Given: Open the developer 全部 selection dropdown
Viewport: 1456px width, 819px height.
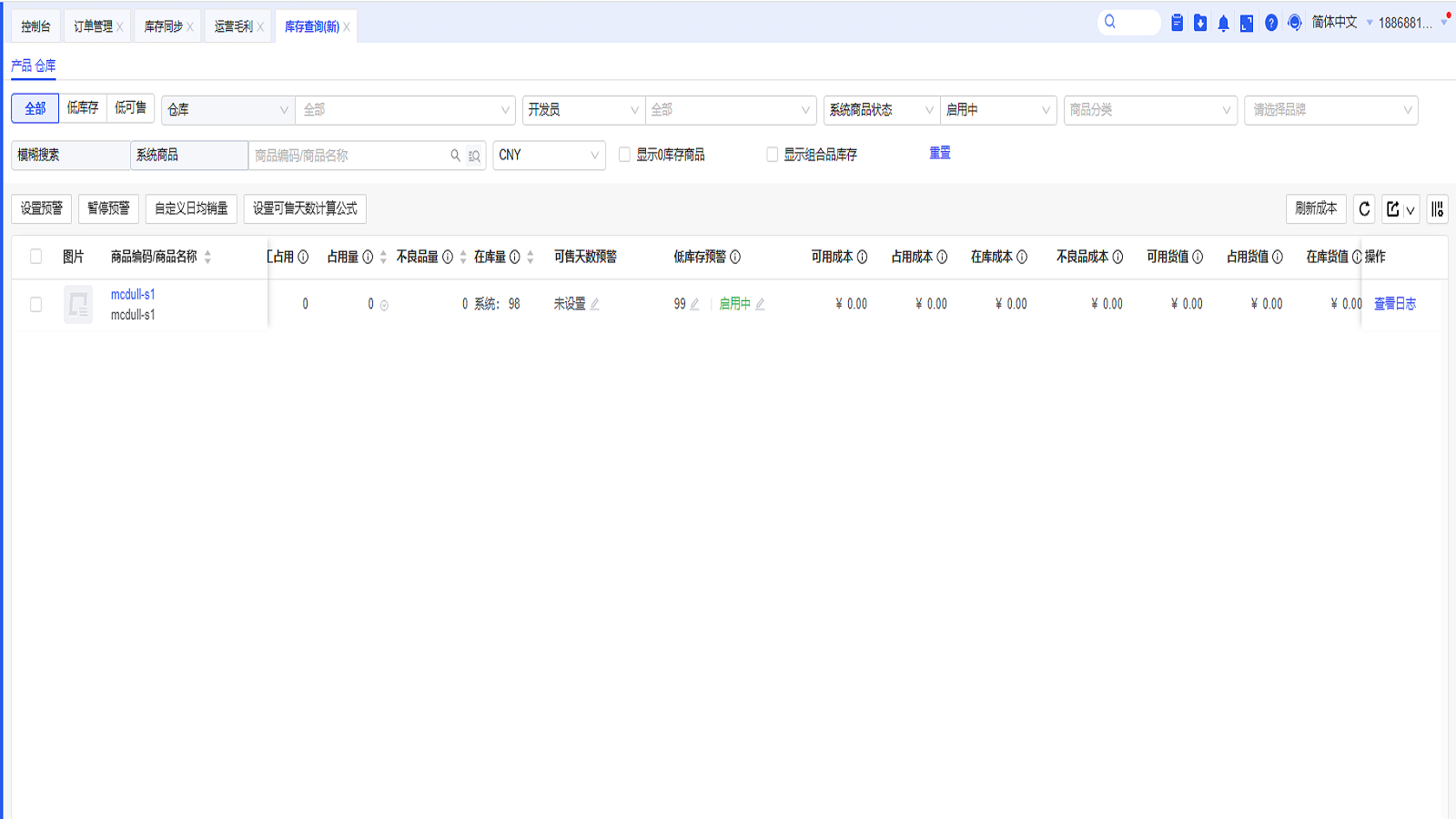Looking at the screenshot, I should click(x=731, y=110).
